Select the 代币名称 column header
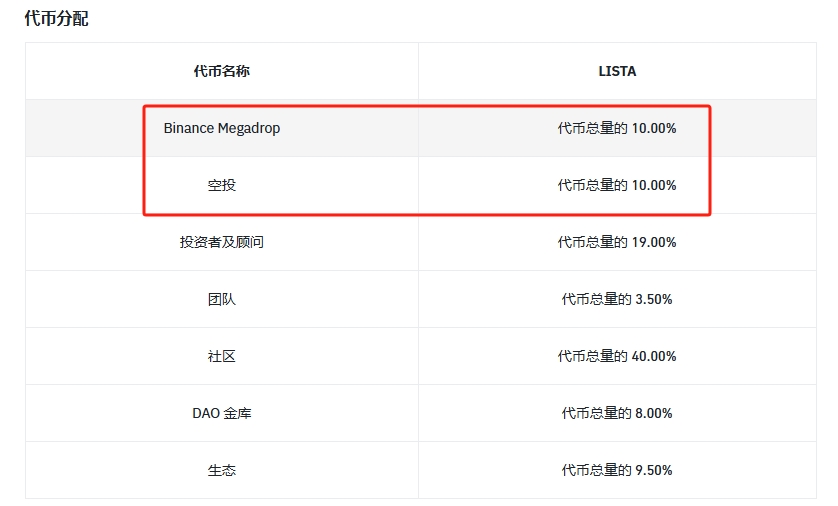The image size is (838, 506). 221,71
